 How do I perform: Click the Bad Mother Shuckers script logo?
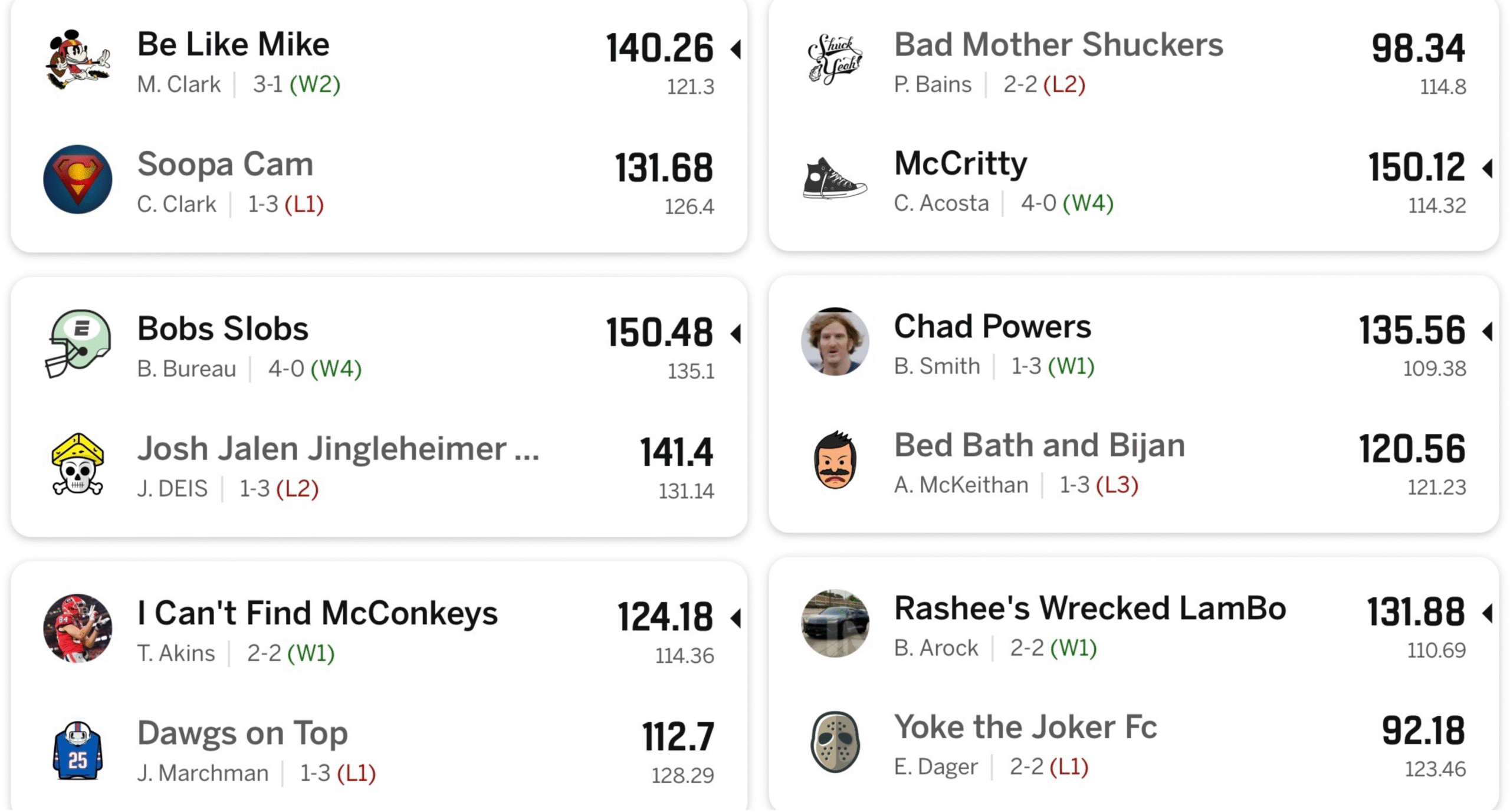[x=835, y=59]
